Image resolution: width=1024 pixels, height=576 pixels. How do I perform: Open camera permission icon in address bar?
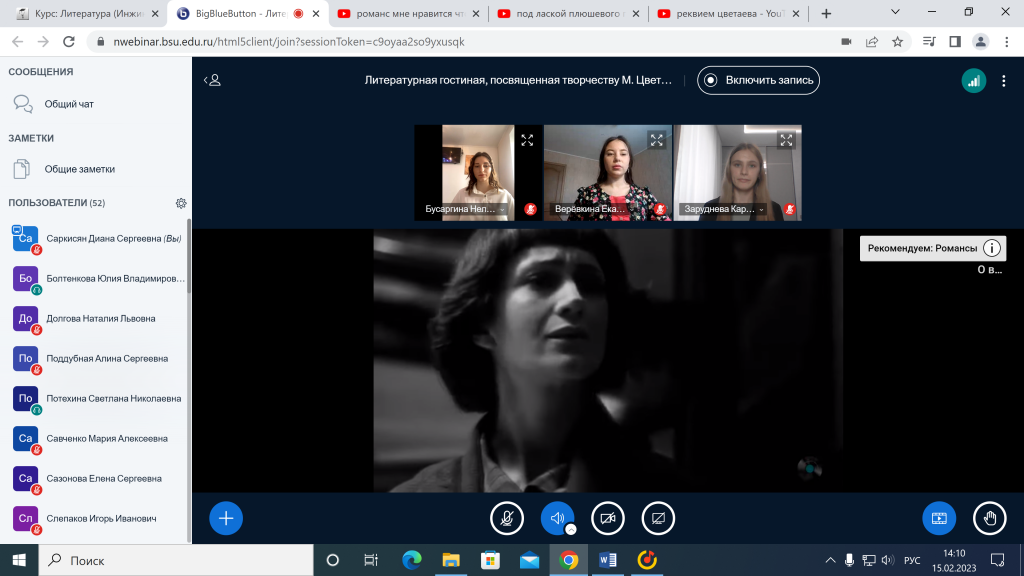click(846, 42)
